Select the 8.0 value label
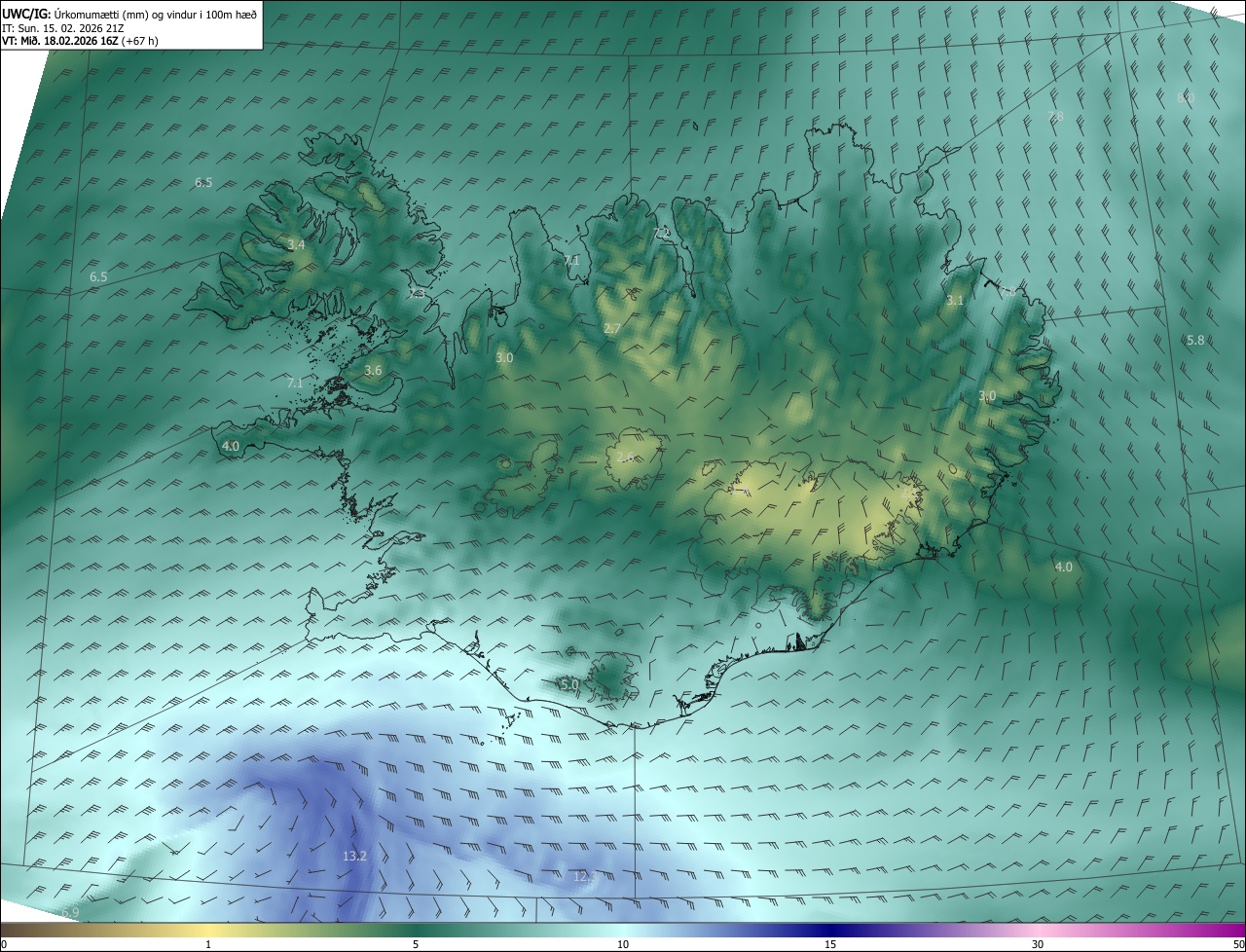Screen dimensions: 1246x952 tap(1186, 98)
